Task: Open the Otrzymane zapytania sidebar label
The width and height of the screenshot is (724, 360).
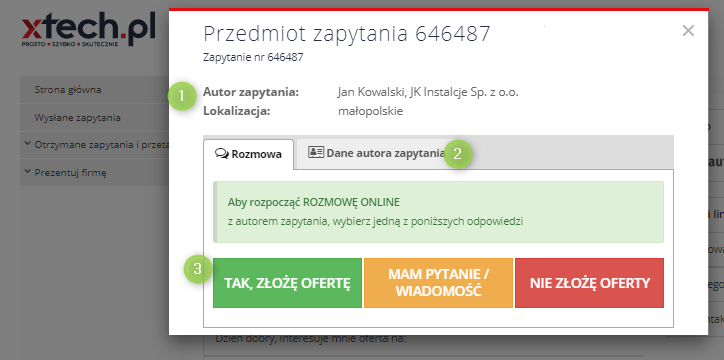Action: point(102,145)
